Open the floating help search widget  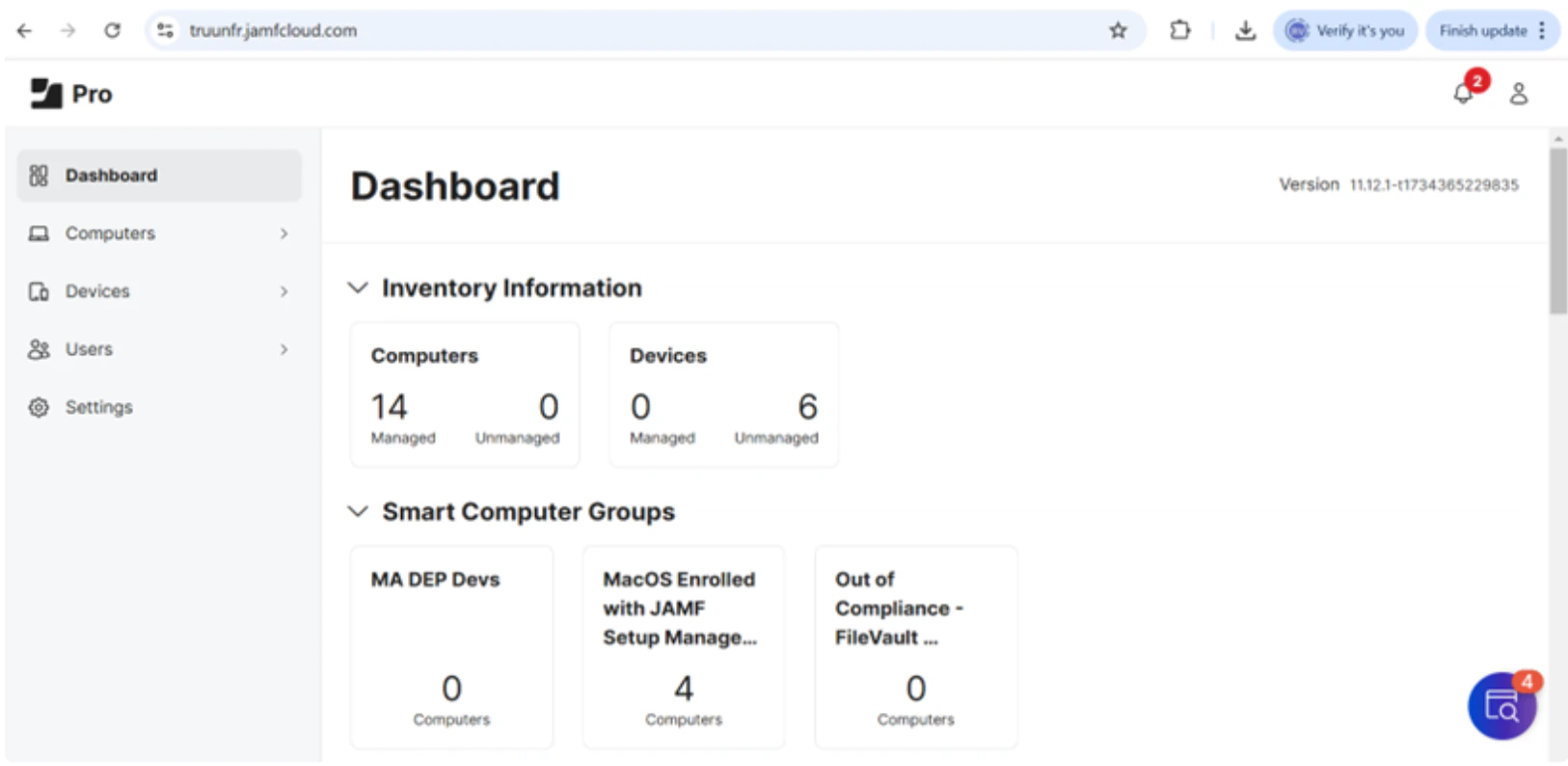(x=1502, y=706)
